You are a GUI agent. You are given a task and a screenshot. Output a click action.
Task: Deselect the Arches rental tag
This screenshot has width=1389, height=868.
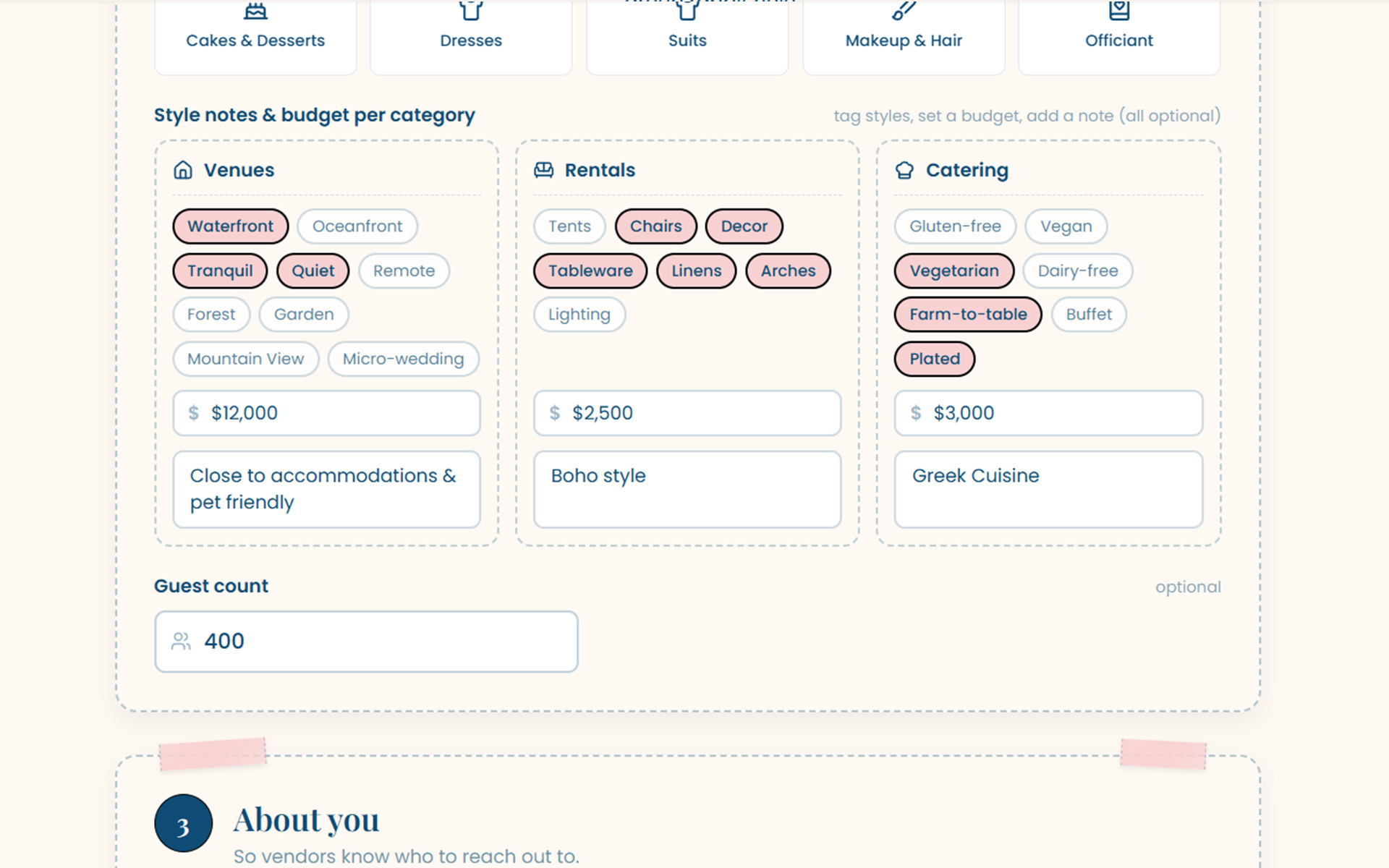tap(789, 271)
